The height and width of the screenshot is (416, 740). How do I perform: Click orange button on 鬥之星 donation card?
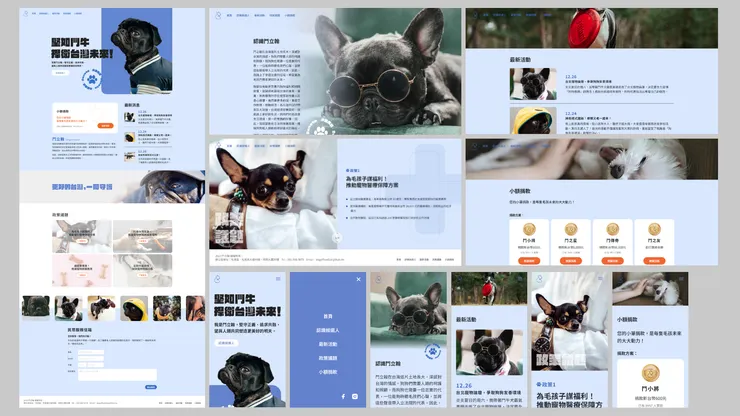click(x=571, y=261)
